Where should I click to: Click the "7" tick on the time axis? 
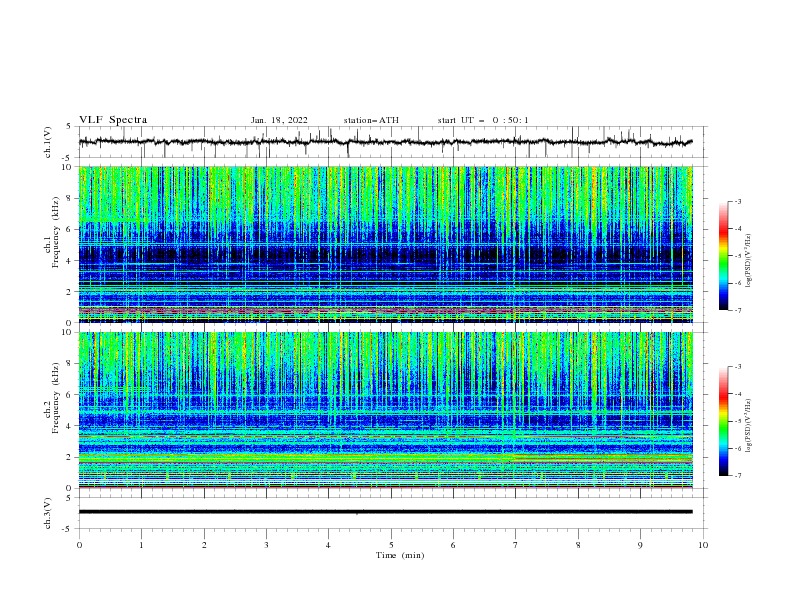pyautogui.click(x=516, y=545)
